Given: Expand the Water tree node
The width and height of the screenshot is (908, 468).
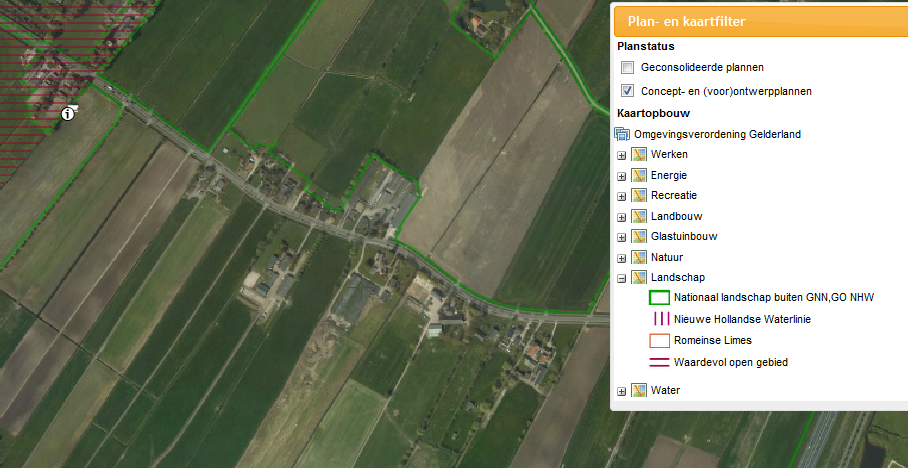Looking at the screenshot, I should [622, 391].
